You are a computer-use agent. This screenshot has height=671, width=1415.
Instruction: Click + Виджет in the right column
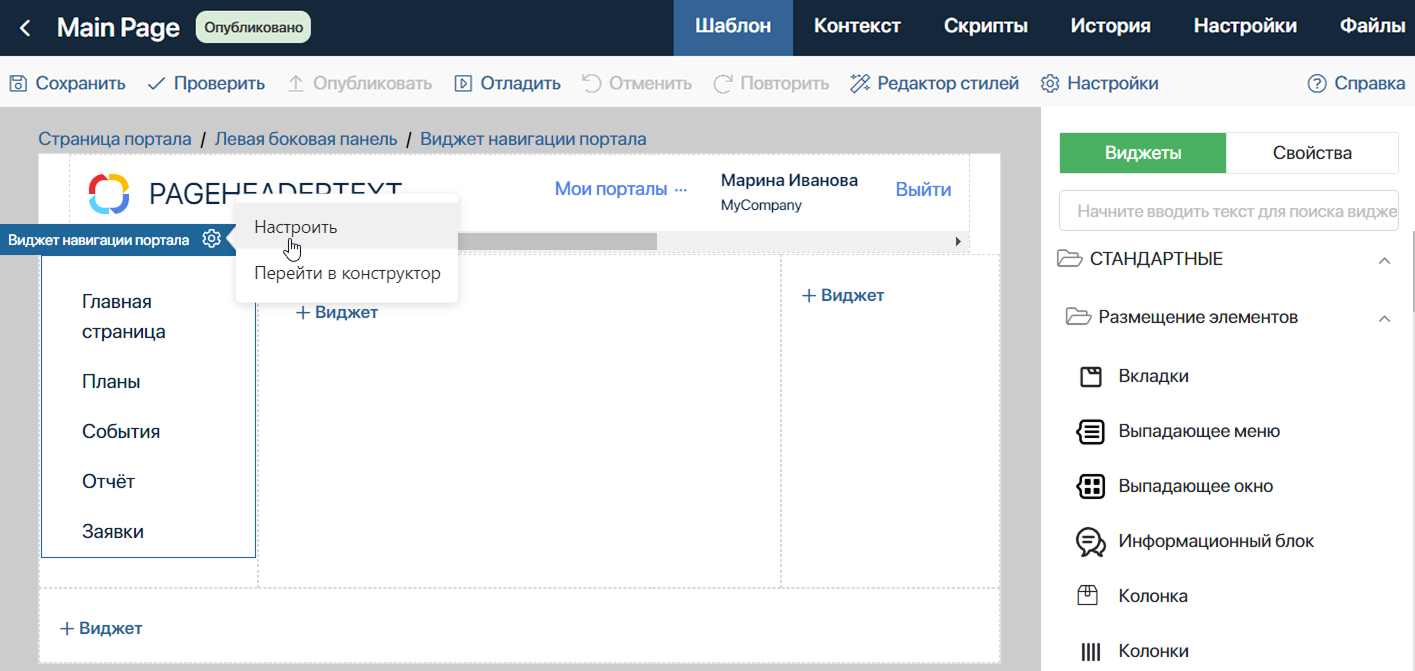click(x=843, y=295)
